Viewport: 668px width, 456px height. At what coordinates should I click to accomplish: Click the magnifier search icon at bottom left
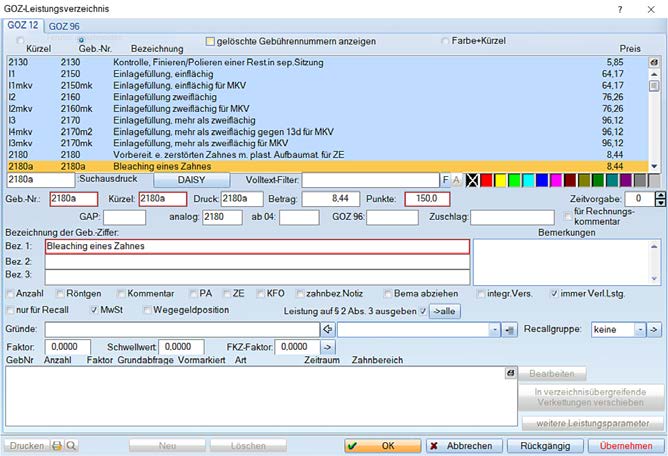click(x=71, y=445)
